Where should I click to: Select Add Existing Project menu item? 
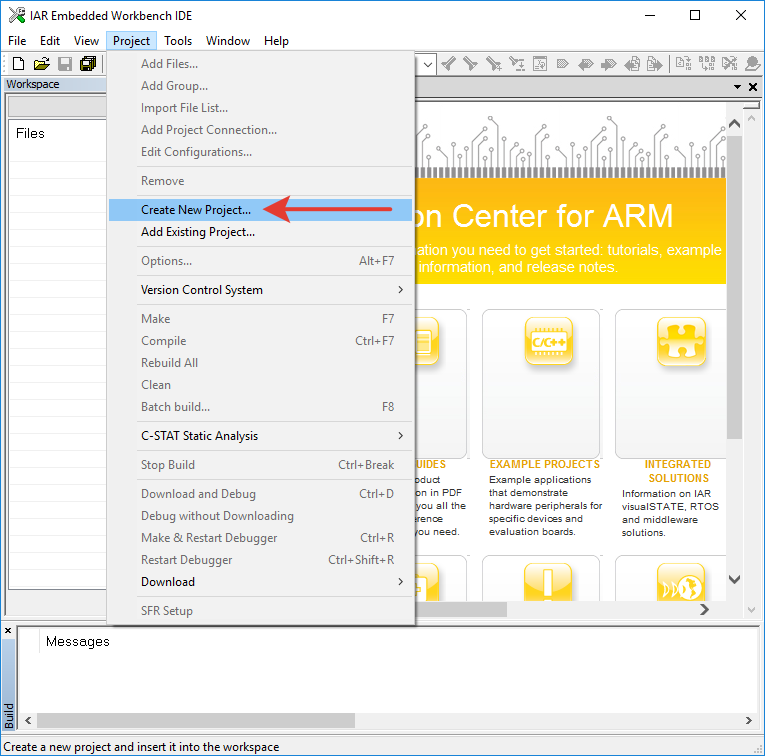[x=198, y=232]
